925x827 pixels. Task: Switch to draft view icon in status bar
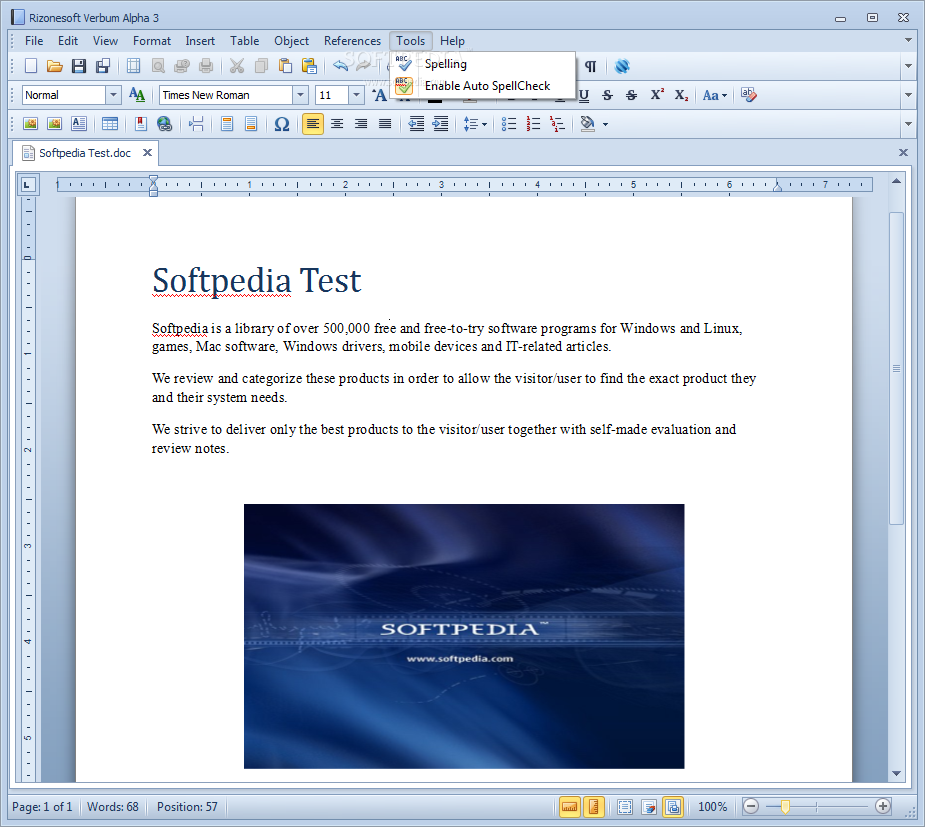coord(650,807)
